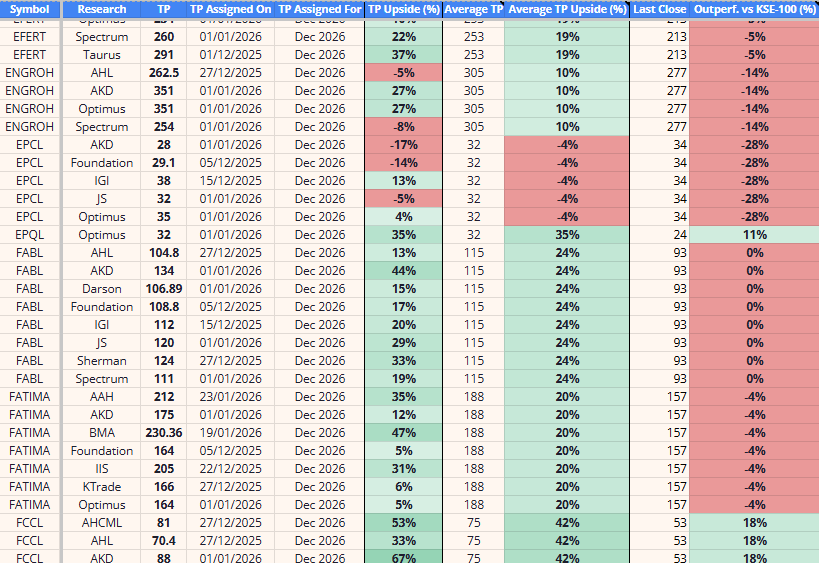Click the TP value 124 for FABL Sherman
This screenshot has height=563, width=819.
(x=164, y=361)
